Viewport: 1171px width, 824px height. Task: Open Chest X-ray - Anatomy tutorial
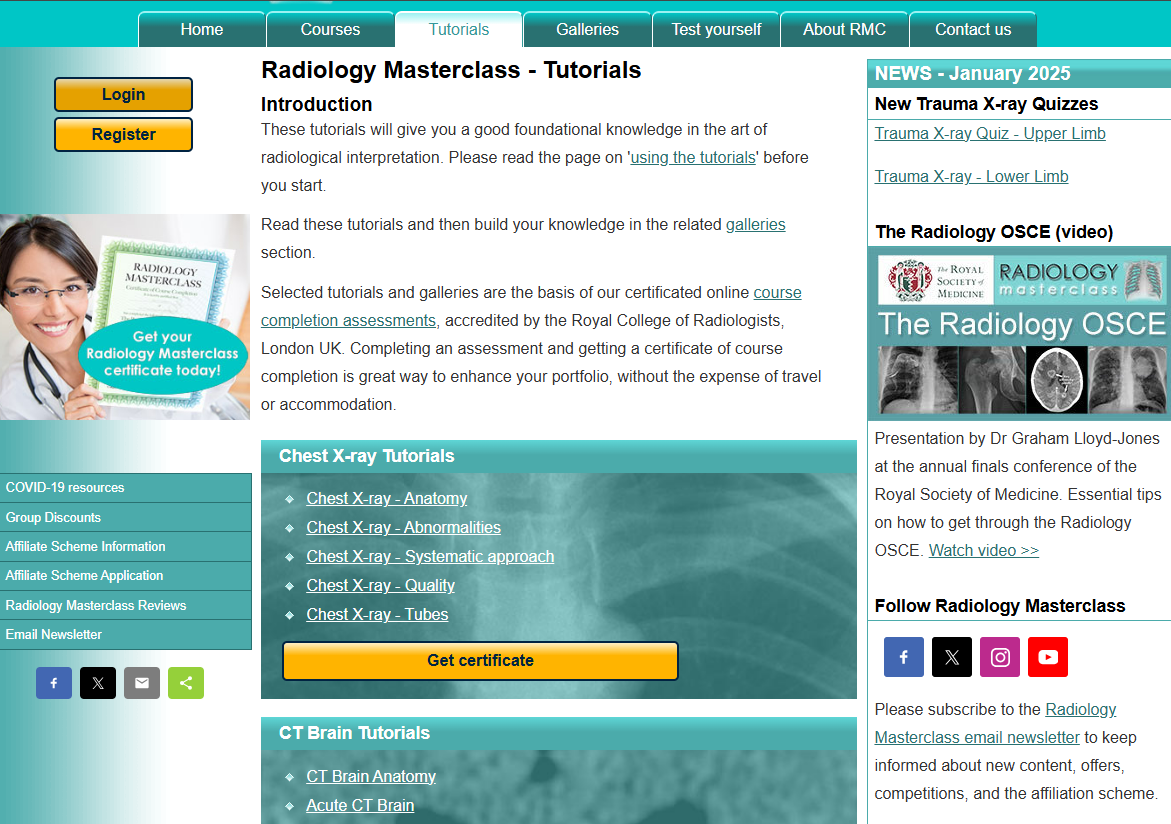point(386,498)
